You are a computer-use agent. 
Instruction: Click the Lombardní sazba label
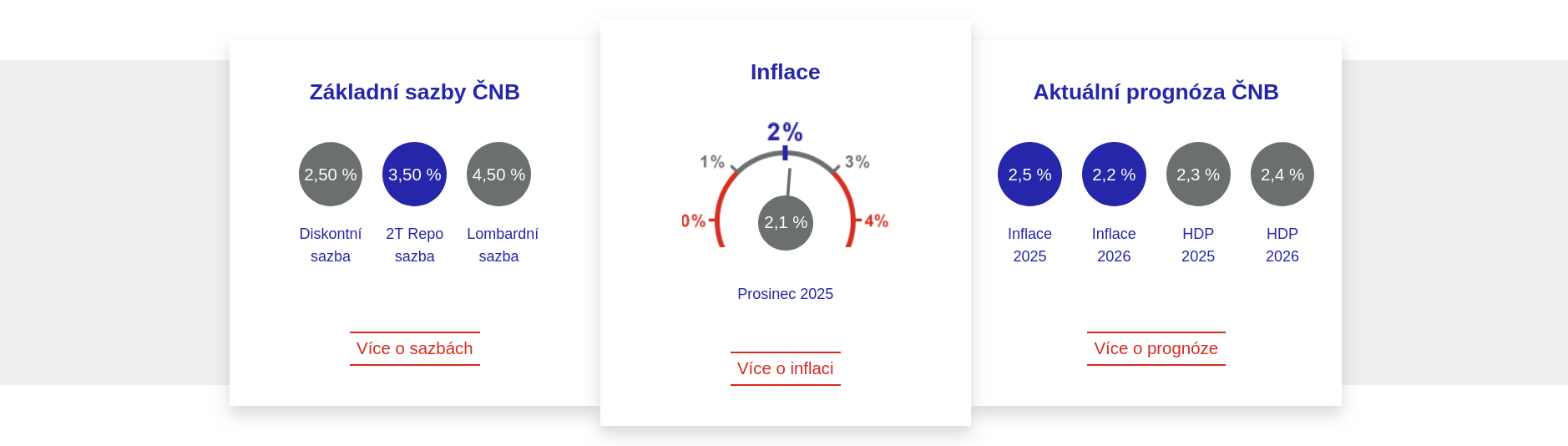tap(502, 245)
